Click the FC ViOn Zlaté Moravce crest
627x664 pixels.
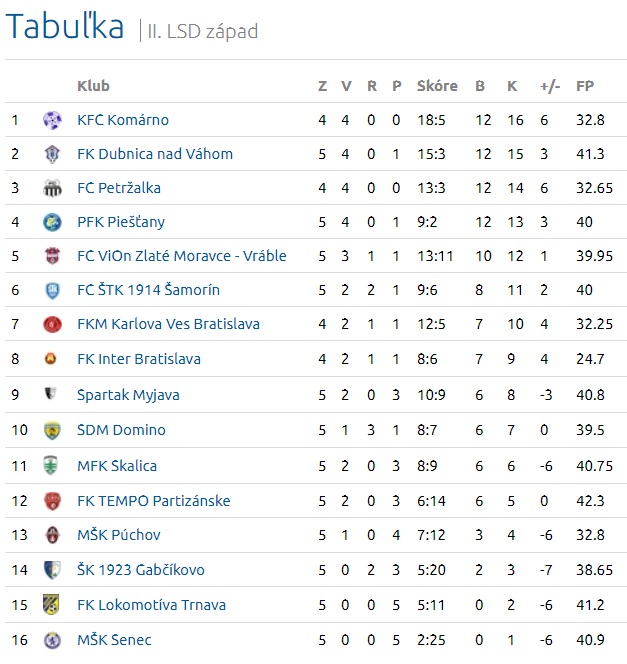[x=52, y=256]
